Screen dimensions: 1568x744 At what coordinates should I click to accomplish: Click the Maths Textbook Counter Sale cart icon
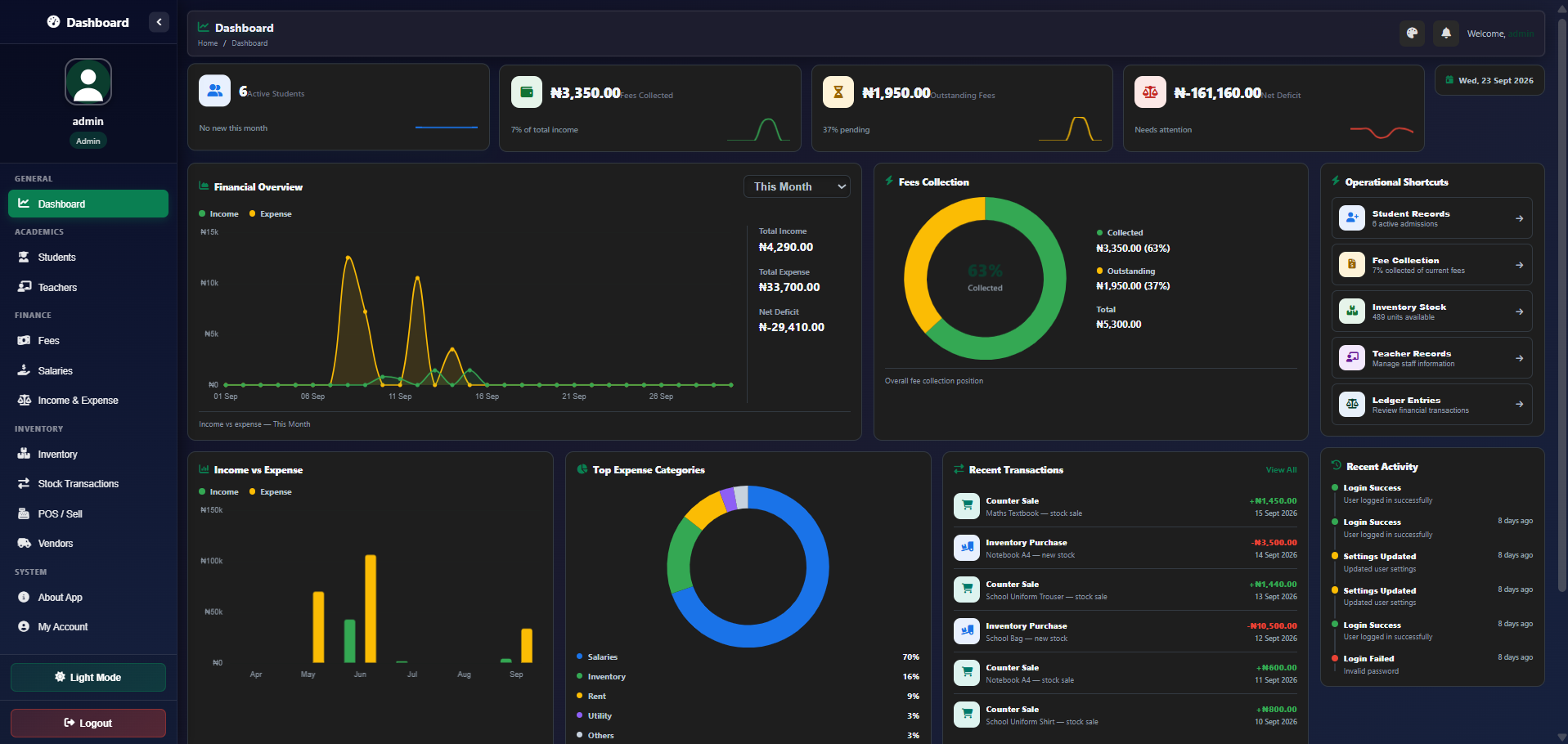click(x=967, y=506)
